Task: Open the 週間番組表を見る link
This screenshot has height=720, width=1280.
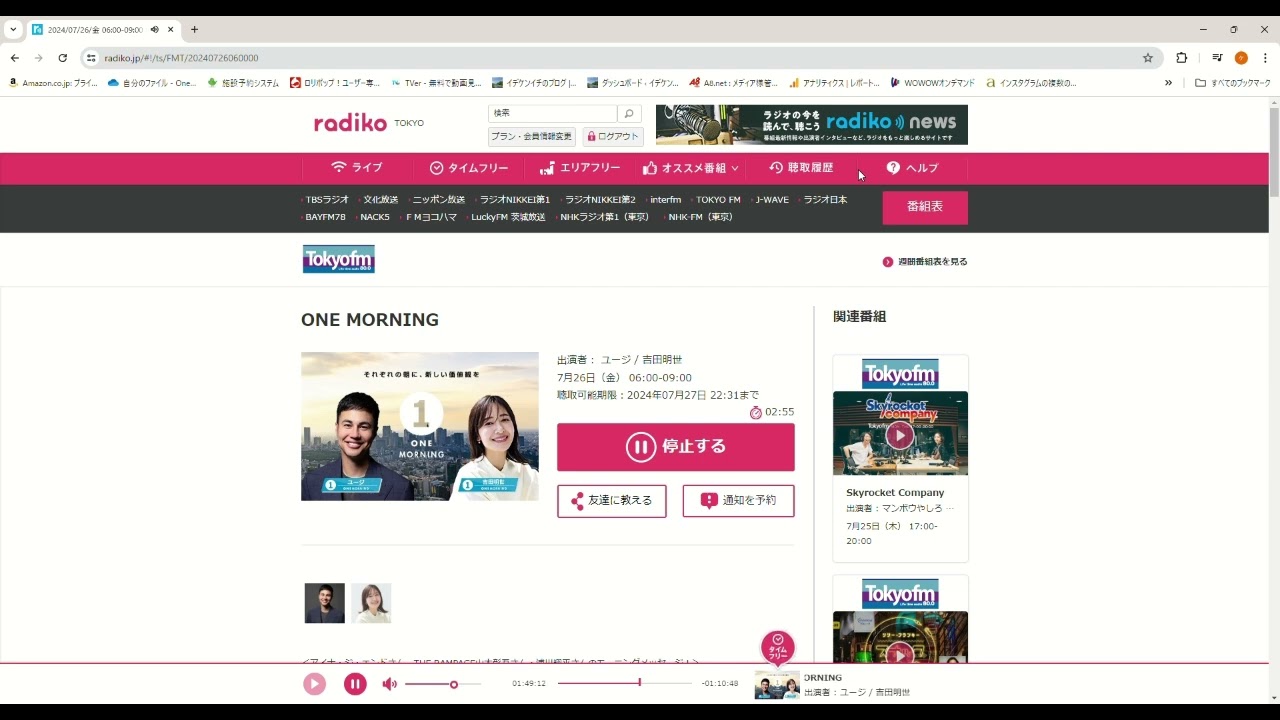Action: click(x=925, y=262)
